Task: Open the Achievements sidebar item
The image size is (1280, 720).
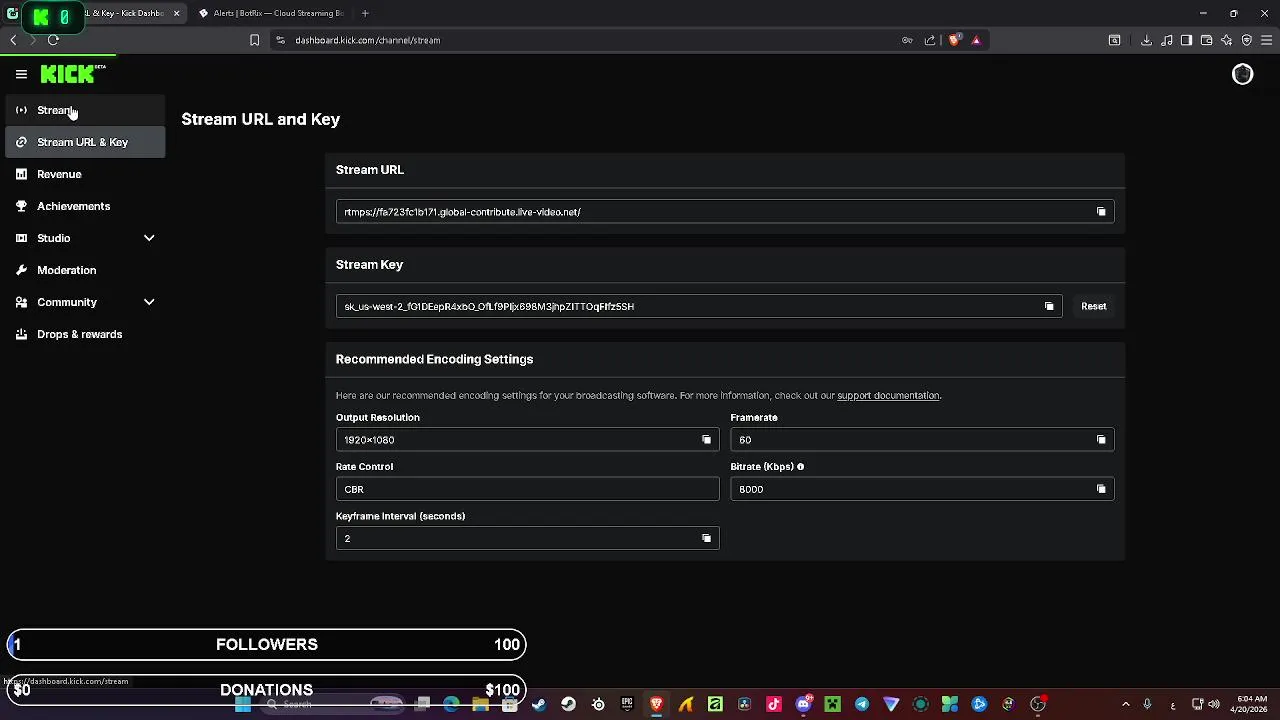Action: tap(83, 206)
